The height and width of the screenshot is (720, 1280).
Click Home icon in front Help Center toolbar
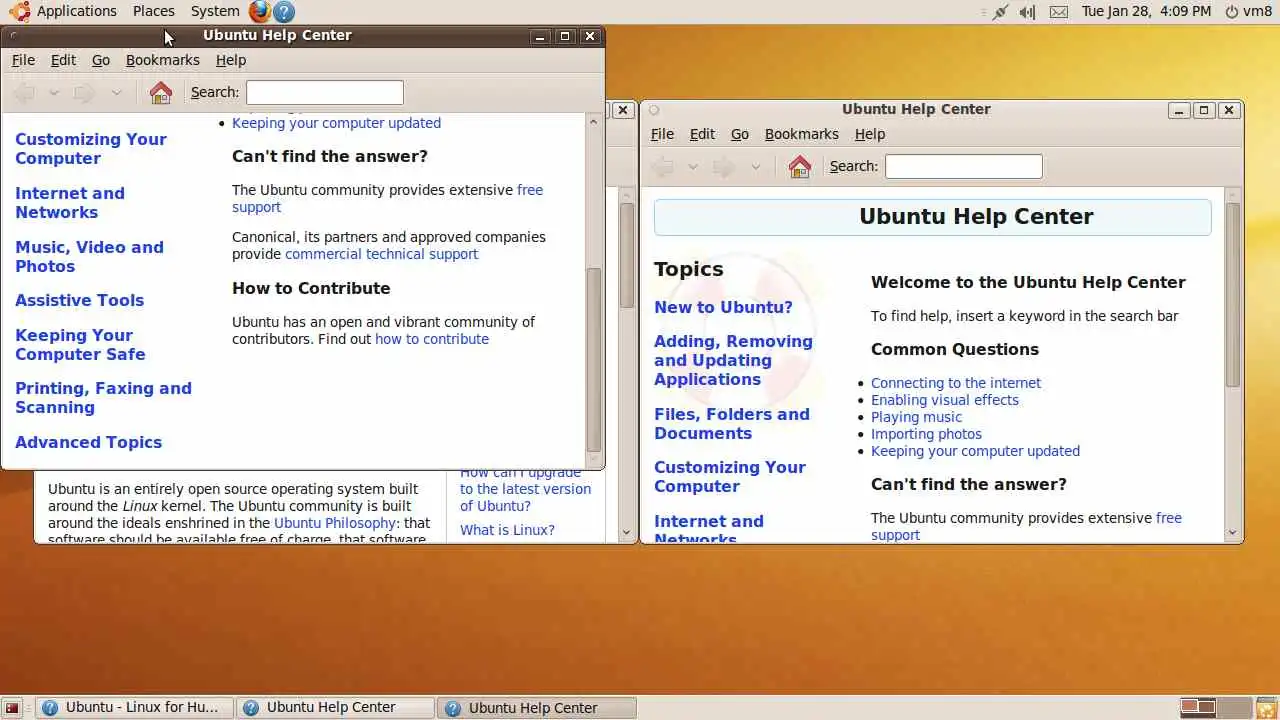click(x=160, y=93)
